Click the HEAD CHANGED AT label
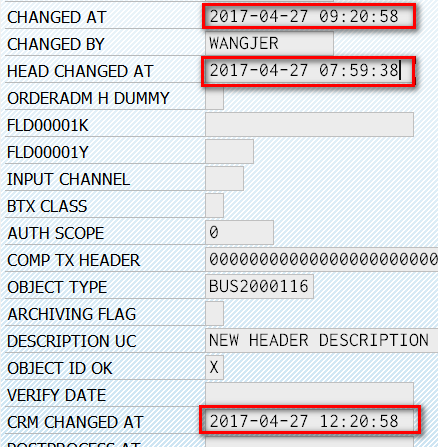This screenshot has width=438, height=447. click(x=80, y=71)
